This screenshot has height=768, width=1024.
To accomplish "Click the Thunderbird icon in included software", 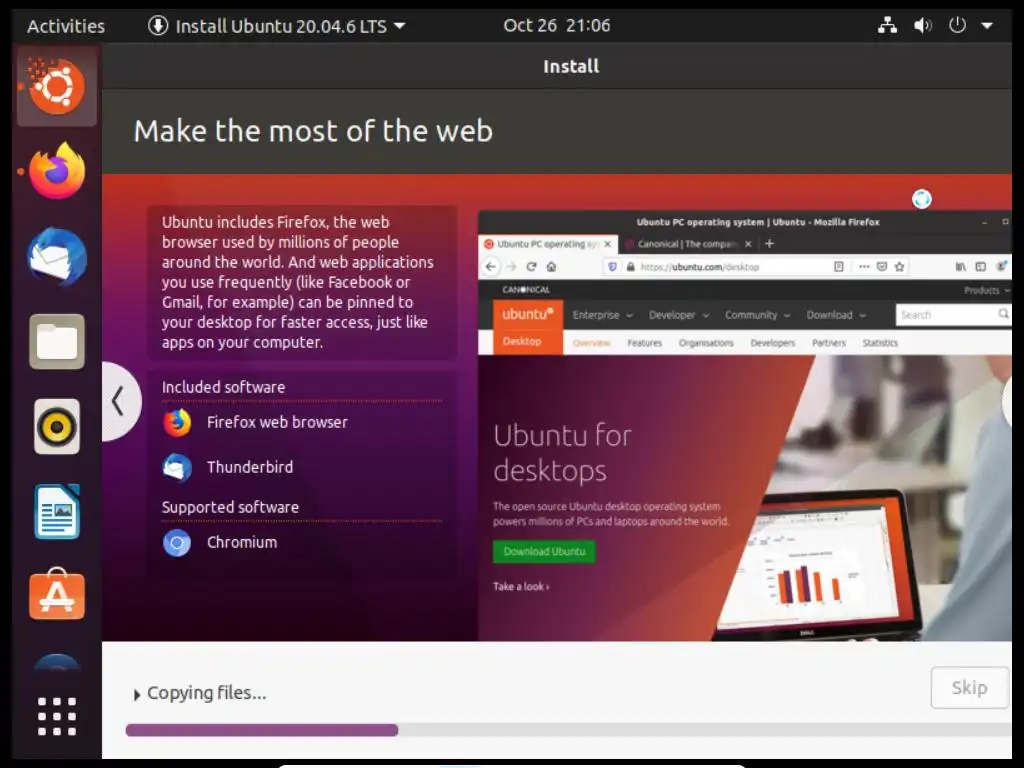I will [x=177, y=468].
